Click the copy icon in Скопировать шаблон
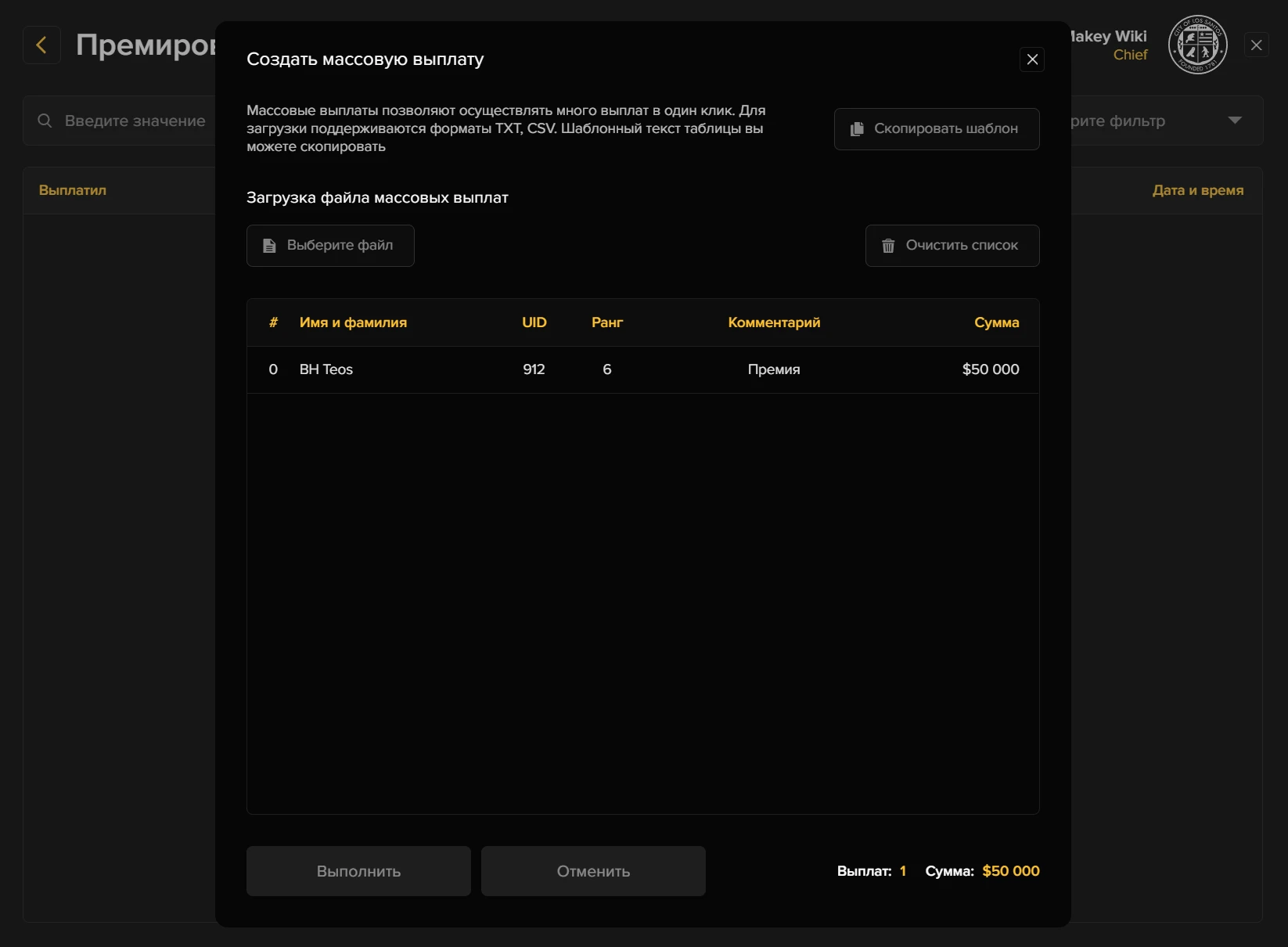This screenshot has width=1288, height=947. tap(857, 129)
